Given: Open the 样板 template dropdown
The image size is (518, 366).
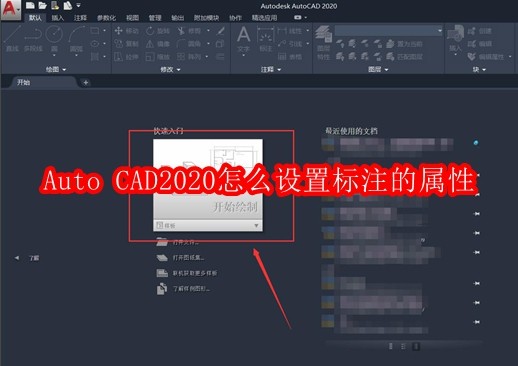Looking at the screenshot, I should click(208, 225).
